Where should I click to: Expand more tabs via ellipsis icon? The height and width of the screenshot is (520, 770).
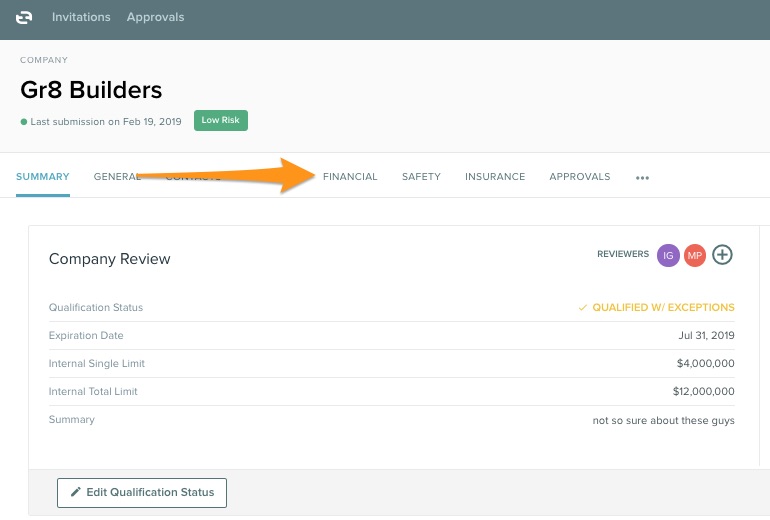[x=642, y=177]
